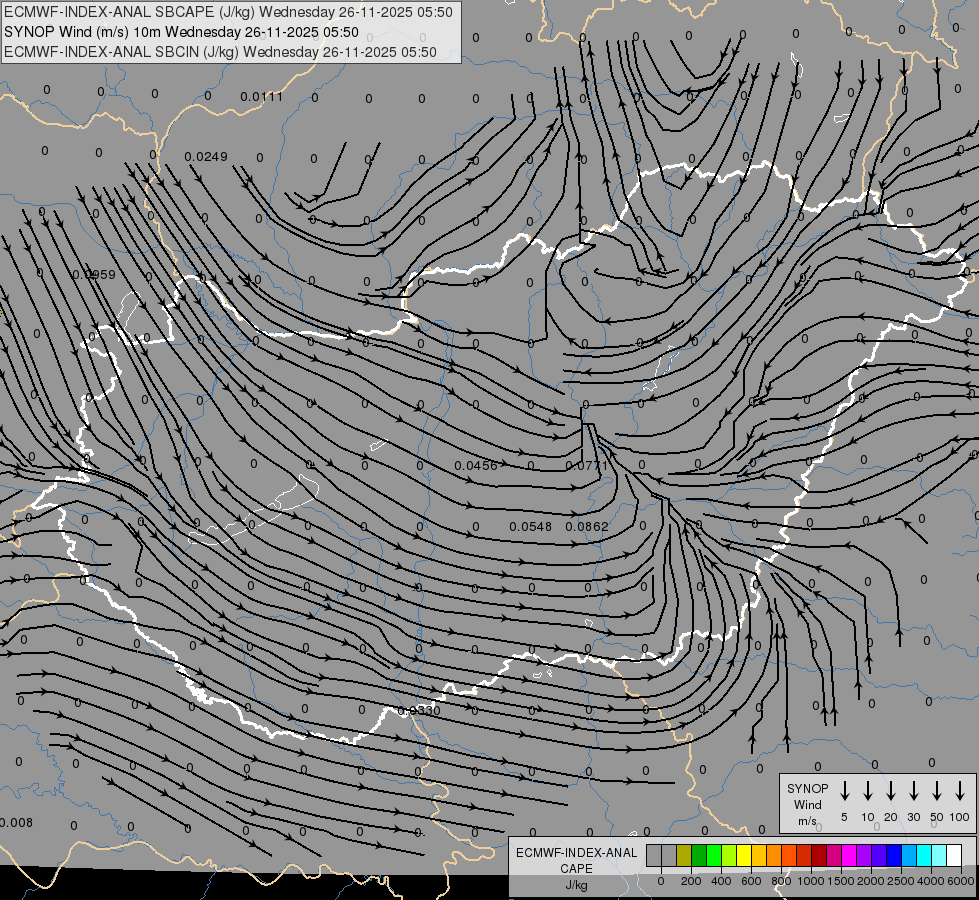Click the olive CAPE swatch near 200
Viewport: 979px width, 900px height.
[x=684, y=856]
